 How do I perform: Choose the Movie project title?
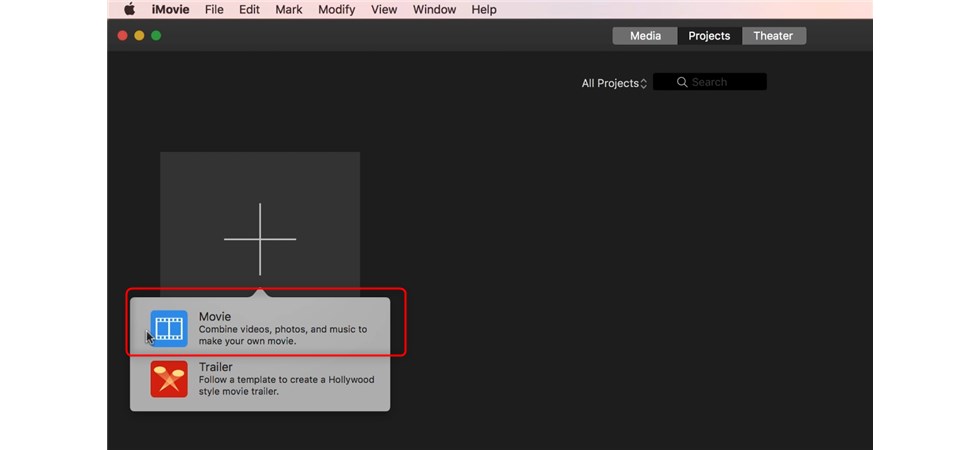214,316
